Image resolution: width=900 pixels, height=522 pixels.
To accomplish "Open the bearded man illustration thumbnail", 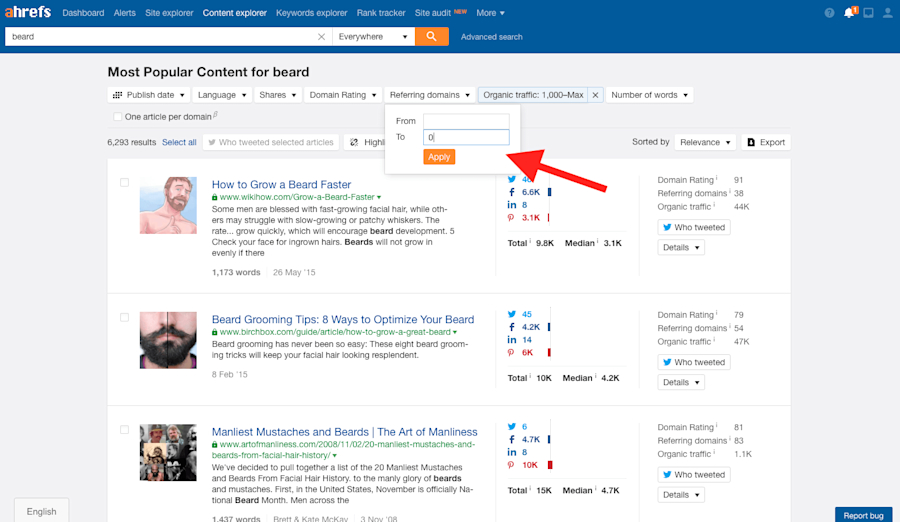I will tap(168, 205).
